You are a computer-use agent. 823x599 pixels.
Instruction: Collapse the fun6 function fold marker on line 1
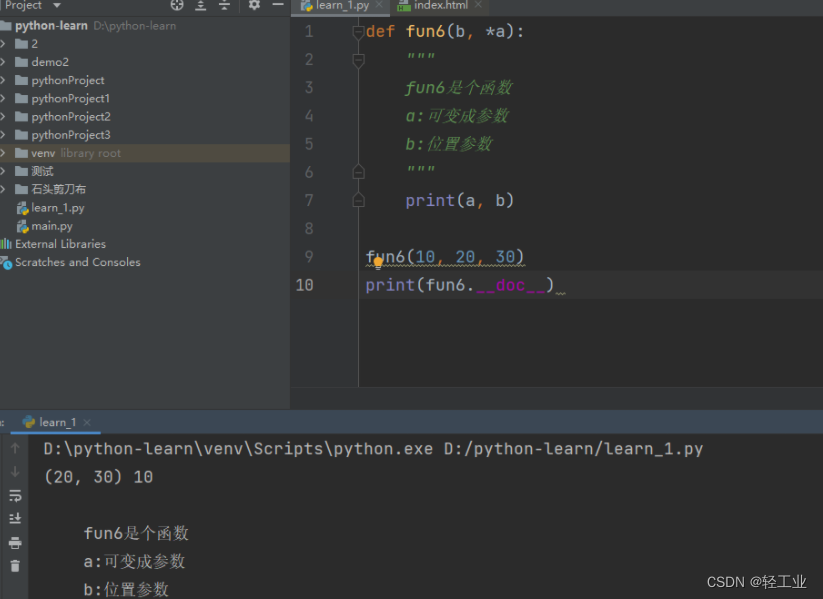pyautogui.click(x=358, y=32)
